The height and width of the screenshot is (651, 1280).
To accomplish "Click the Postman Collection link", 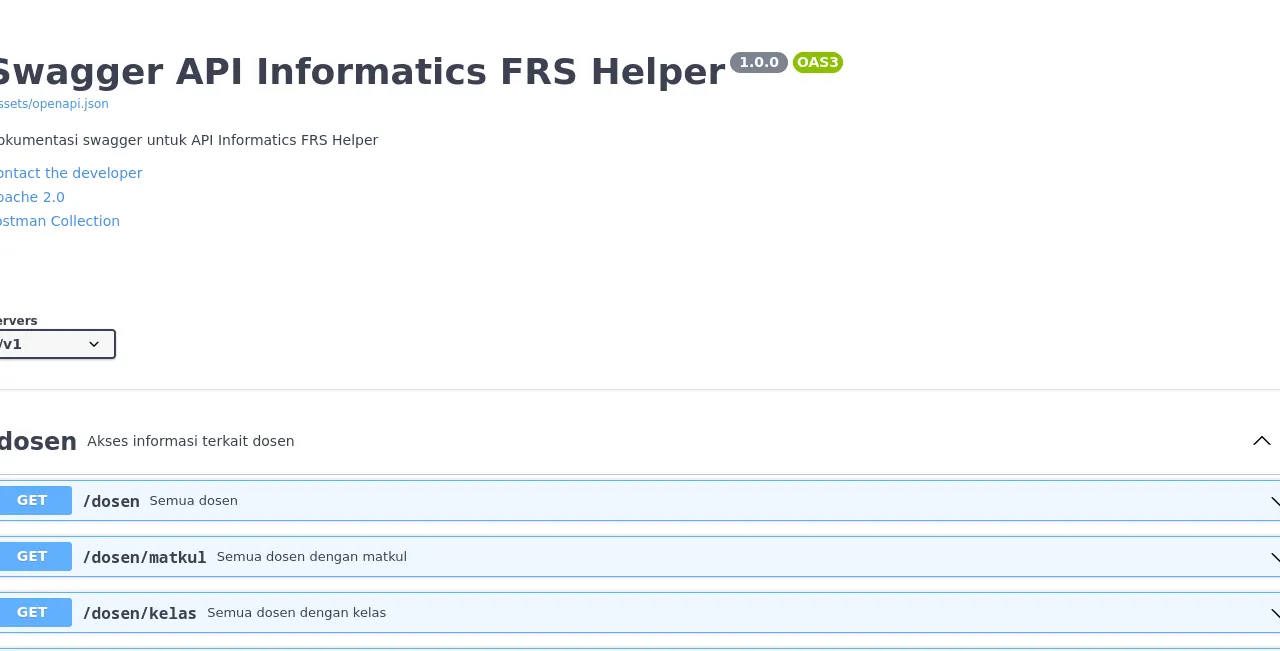I will click(x=59, y=221).
